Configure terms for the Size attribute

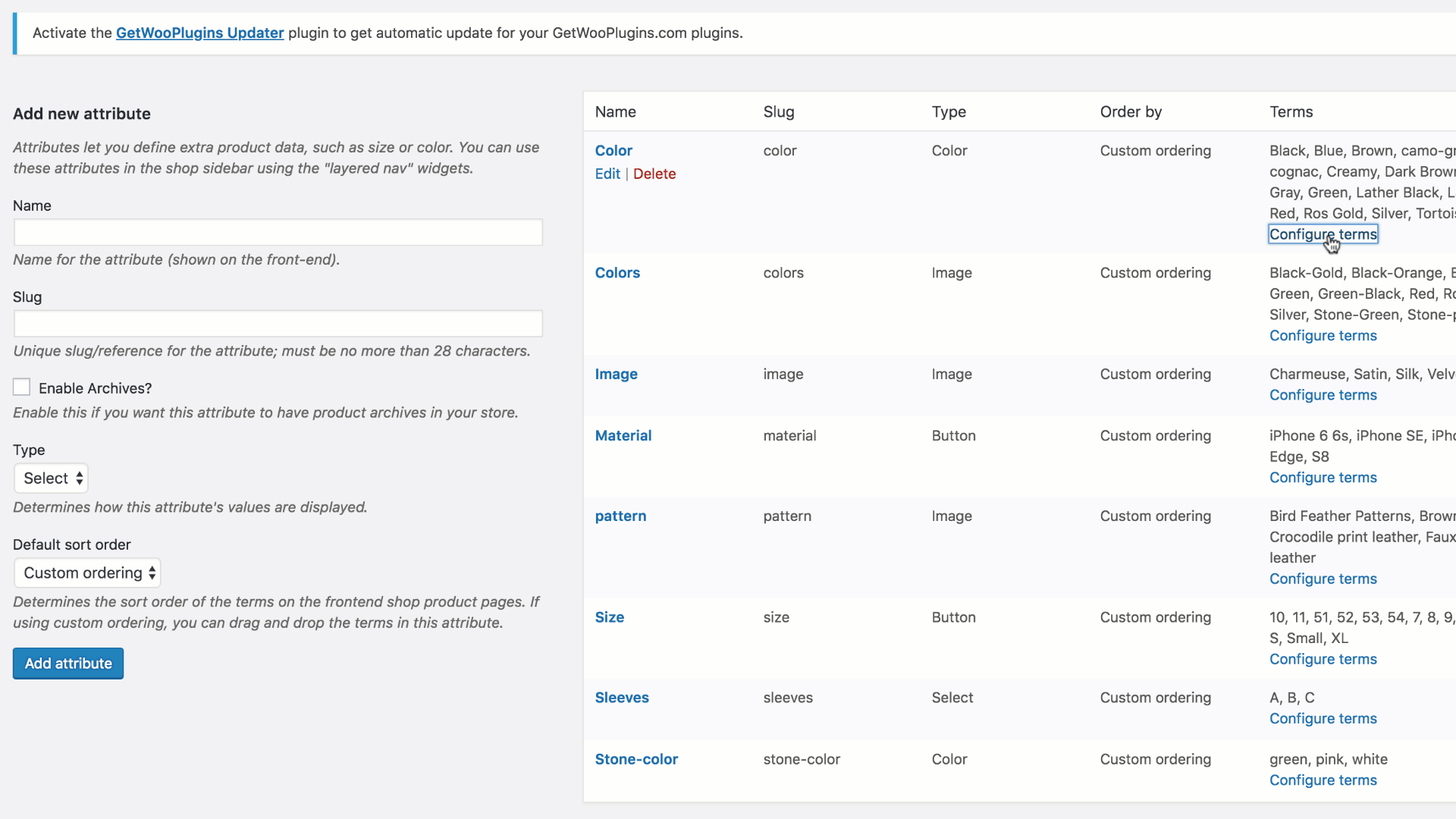1323,659
